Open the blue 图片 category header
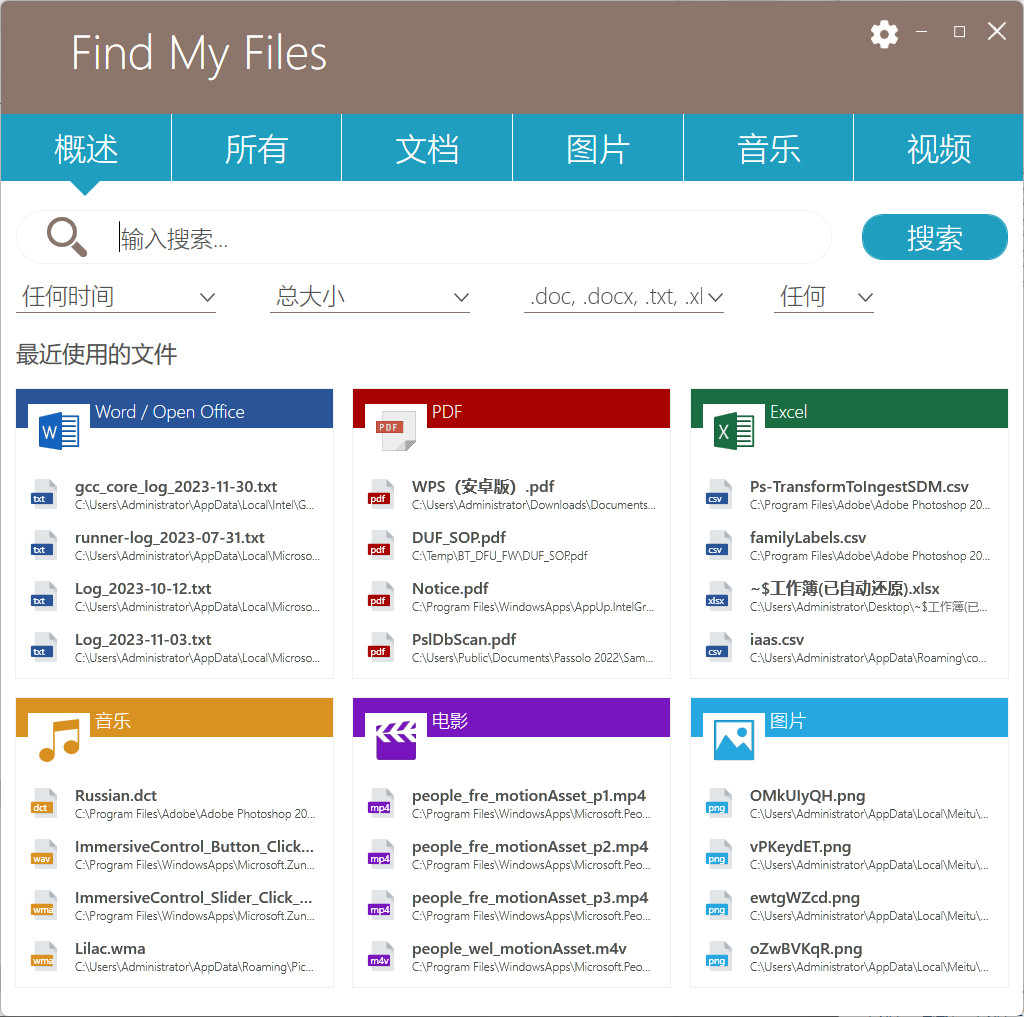Viewport: 1024px width, 1017px height. tap(849, 718)
